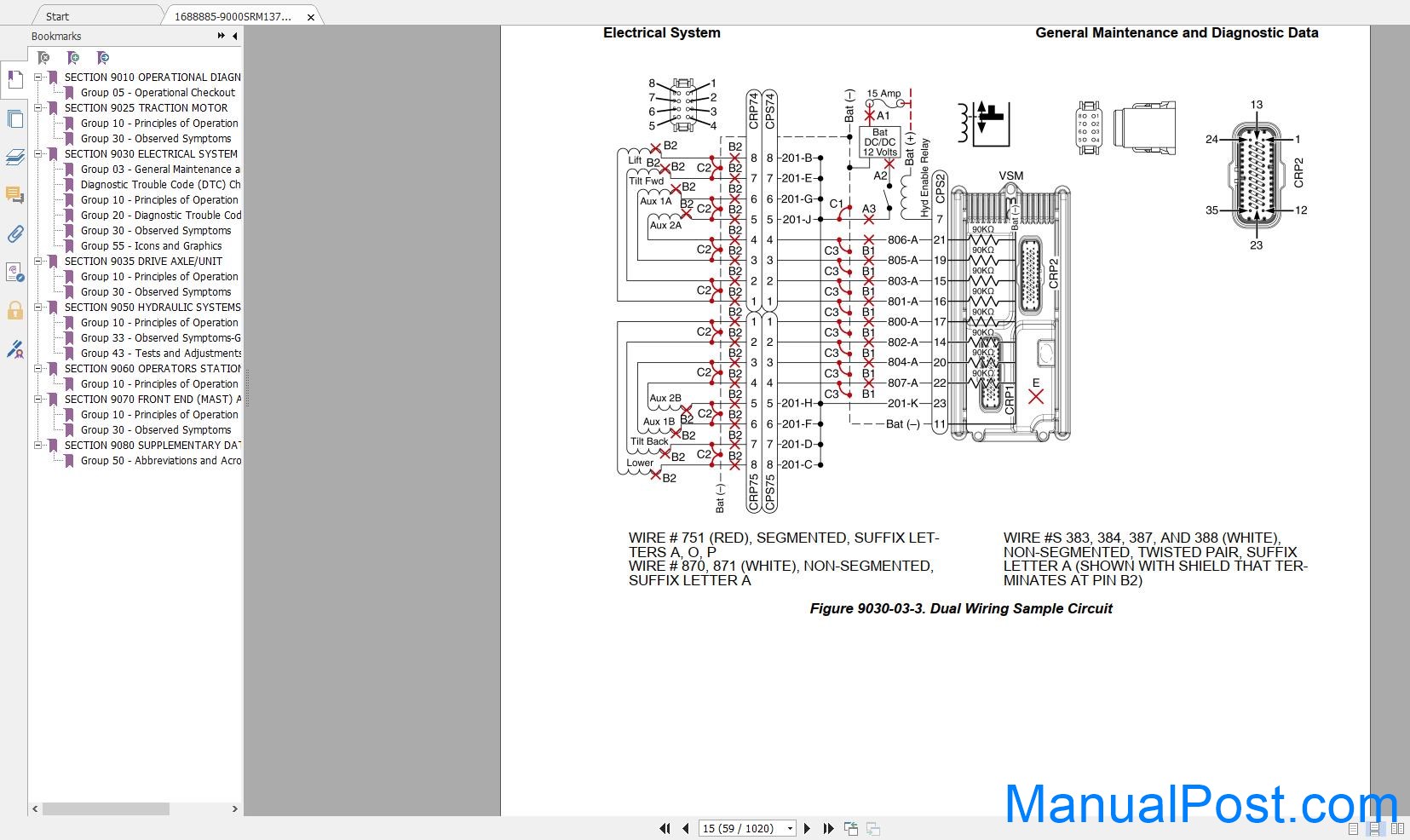Open Group 50 - Abbreviations and Acronyms bookmark
The image size is (1410, 840).
(160, 460)
